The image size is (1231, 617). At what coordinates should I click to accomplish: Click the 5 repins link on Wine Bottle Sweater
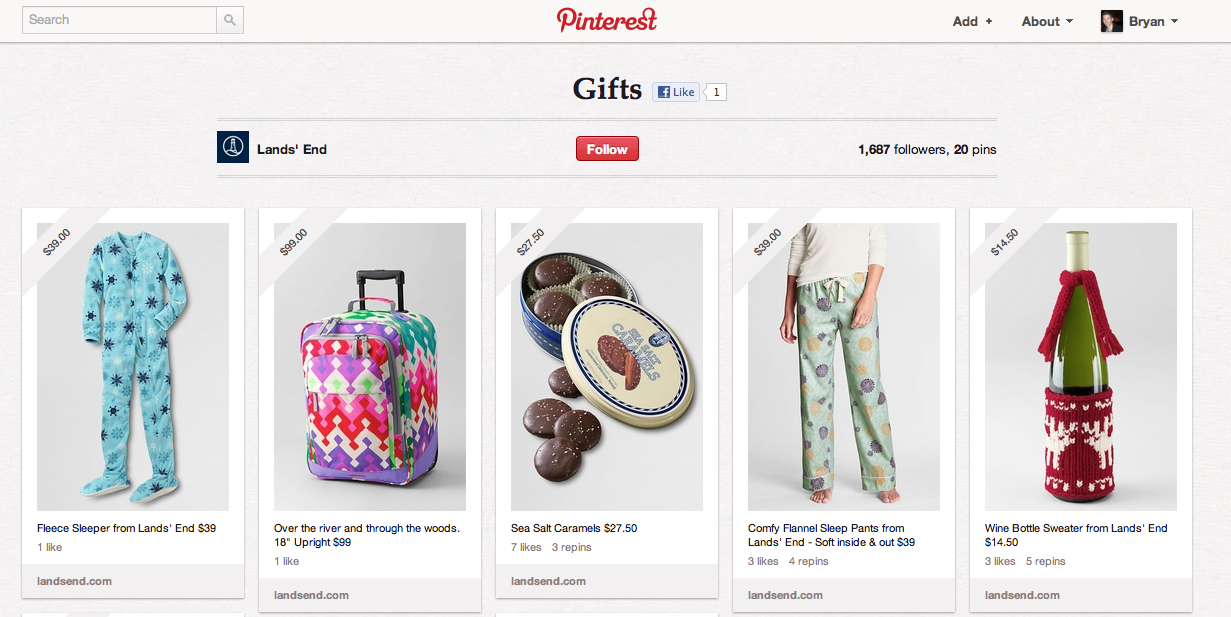[x=1045, y=561]
